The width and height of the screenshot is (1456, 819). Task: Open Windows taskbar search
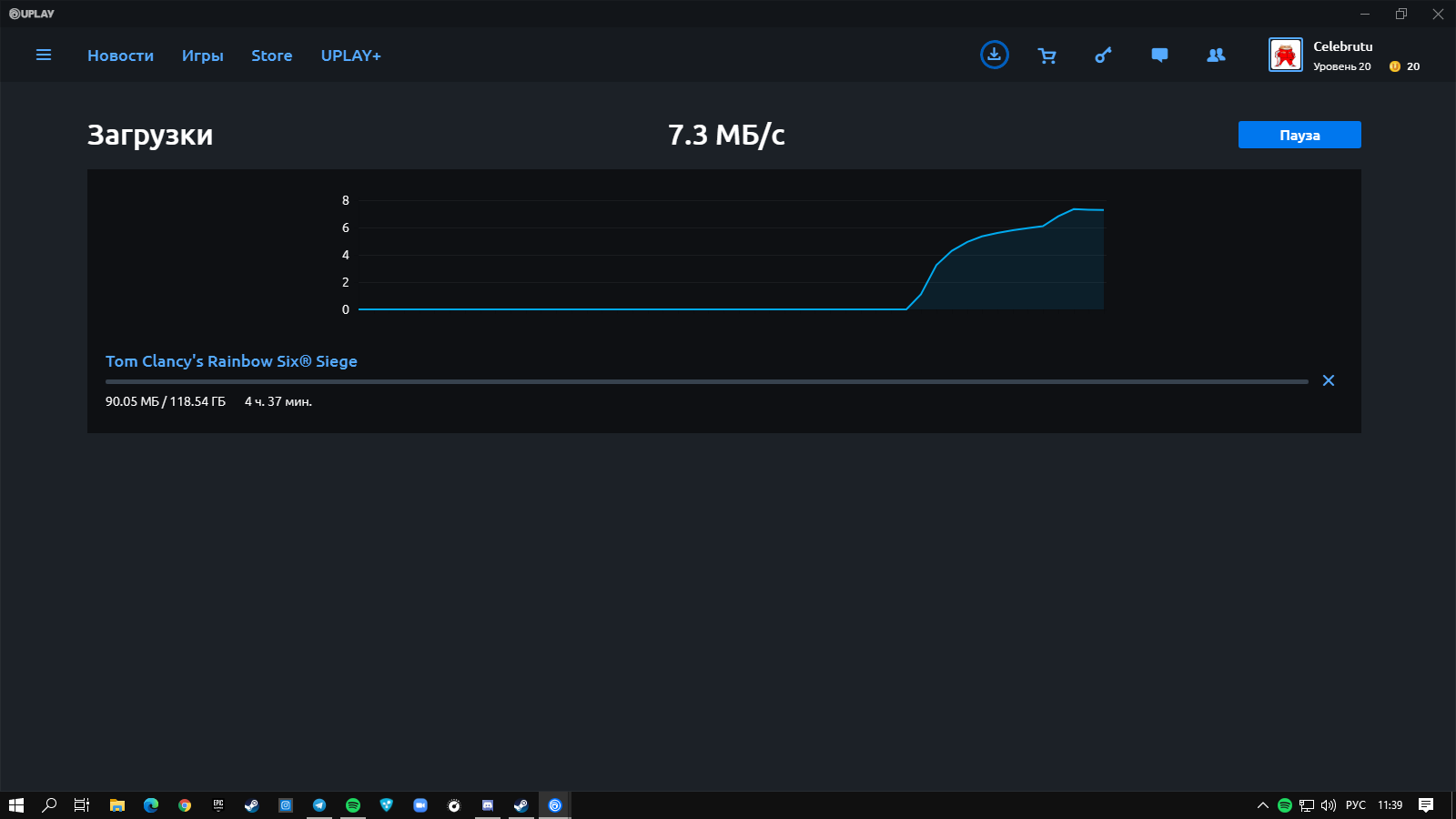click(49, 805)
